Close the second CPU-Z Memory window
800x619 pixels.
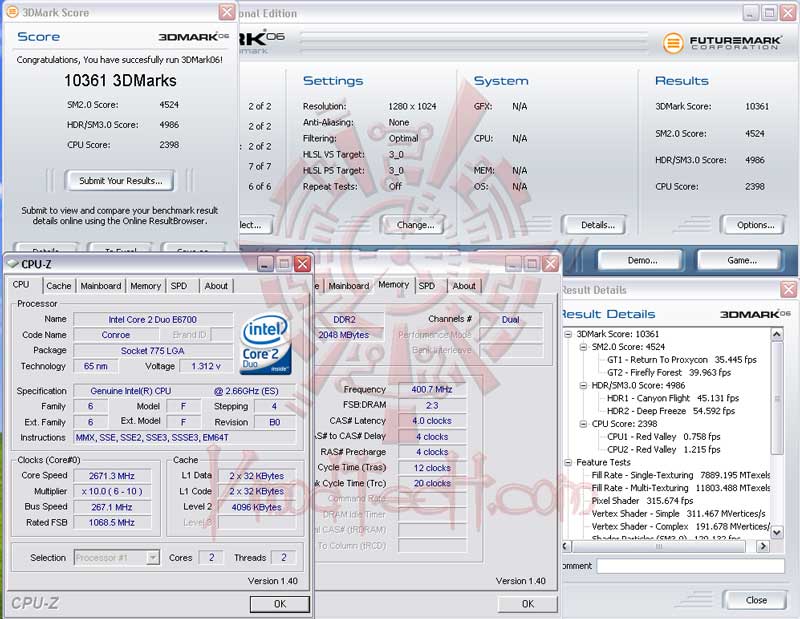click(x=550, y=263)
